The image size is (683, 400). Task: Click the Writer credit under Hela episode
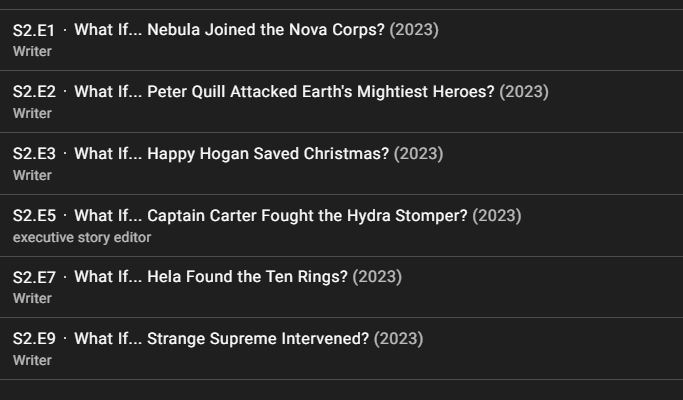pyautogui.click(x=32, y=298)
